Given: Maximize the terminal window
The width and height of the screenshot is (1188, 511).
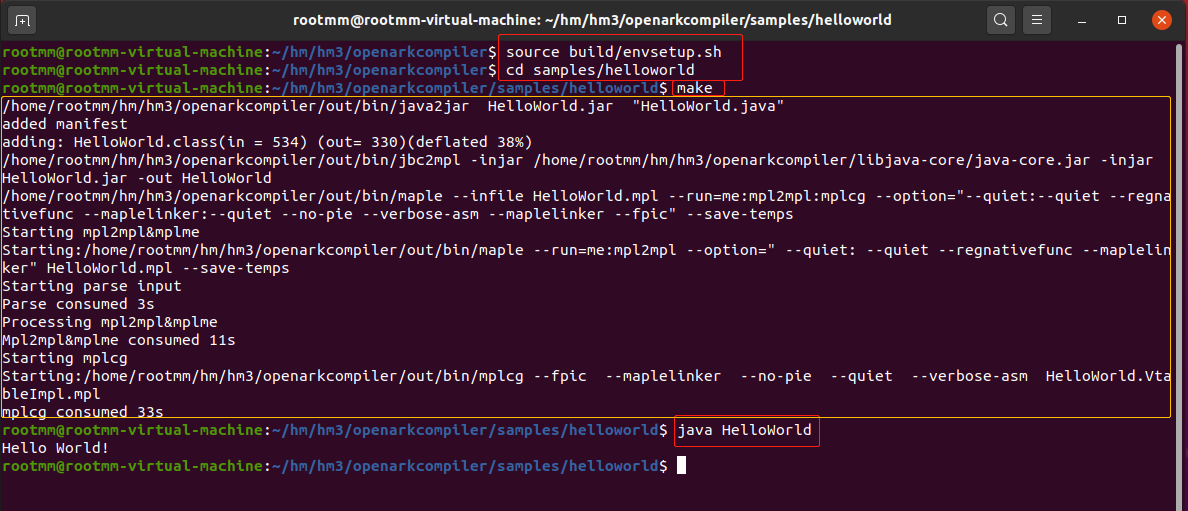Looking at the screenshot, I should point(1122,20).
